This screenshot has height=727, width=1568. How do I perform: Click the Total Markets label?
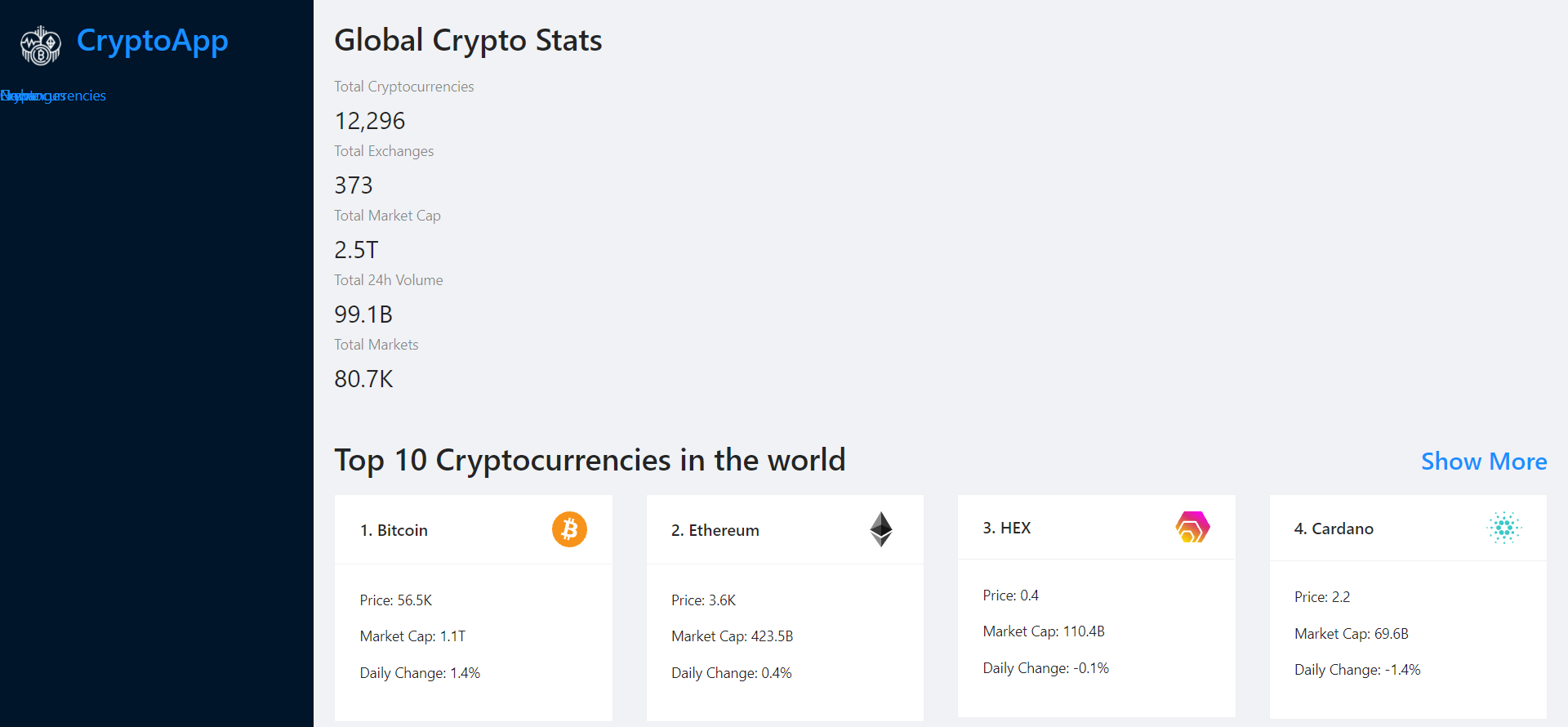(x=376, y=345)
